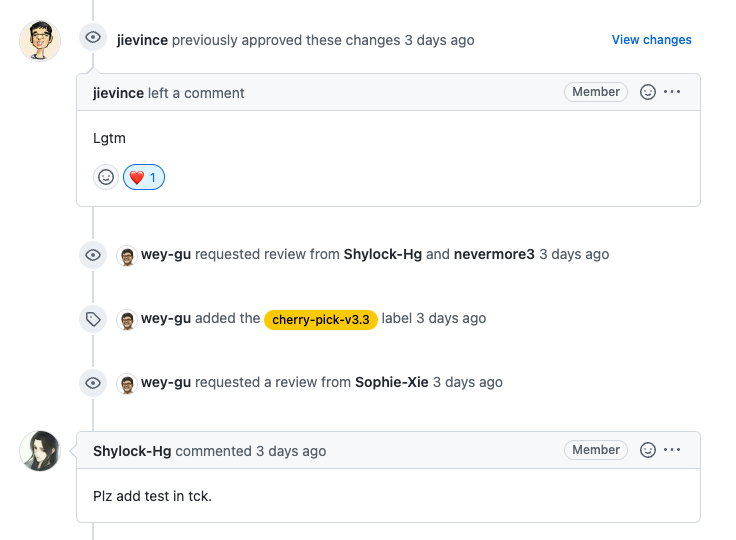Open wey-gu avatar on label added line
This screenshot has height=540, width=736.
click(127, 320)
